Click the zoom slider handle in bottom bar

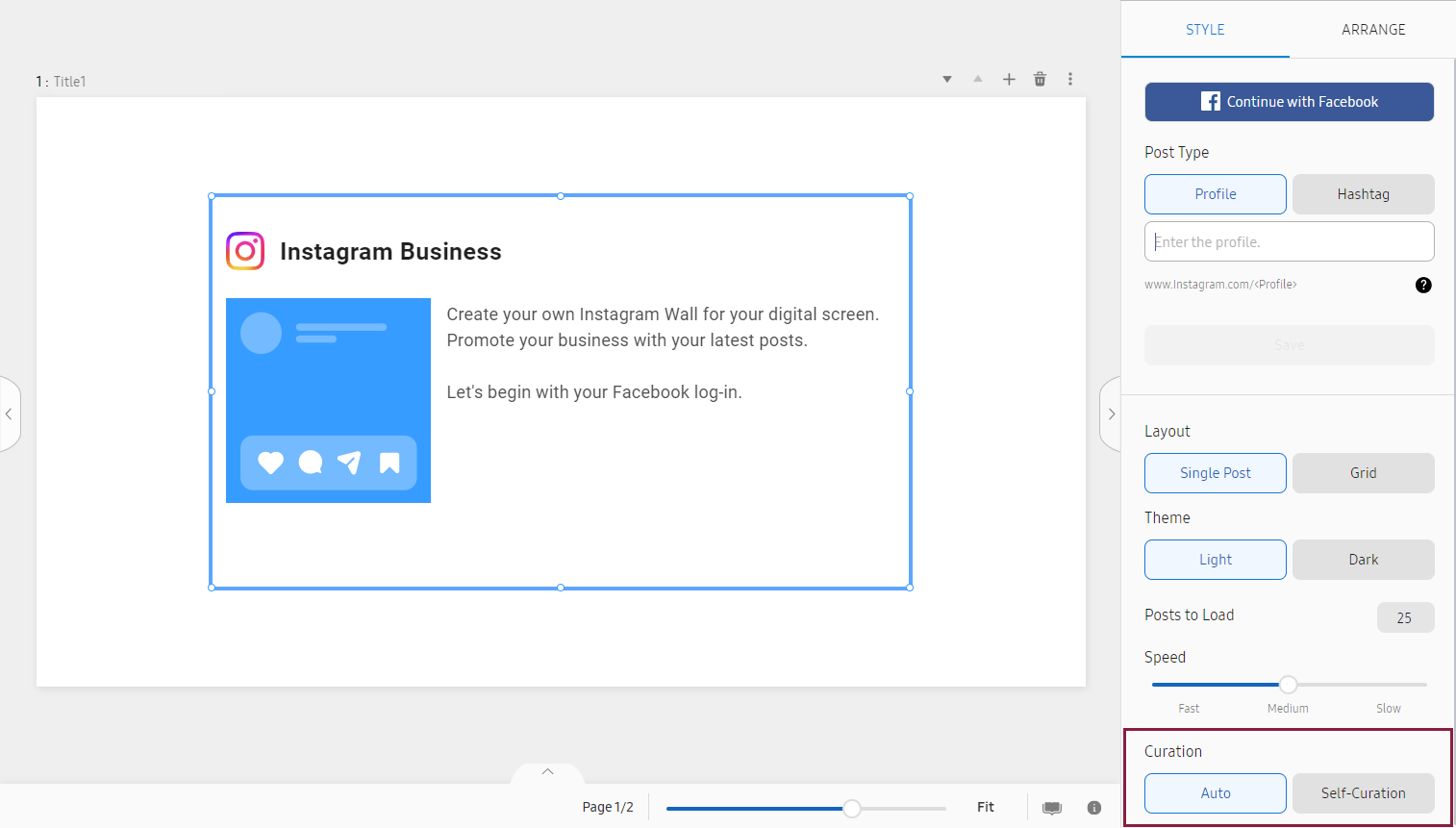[x=852, y=809]
